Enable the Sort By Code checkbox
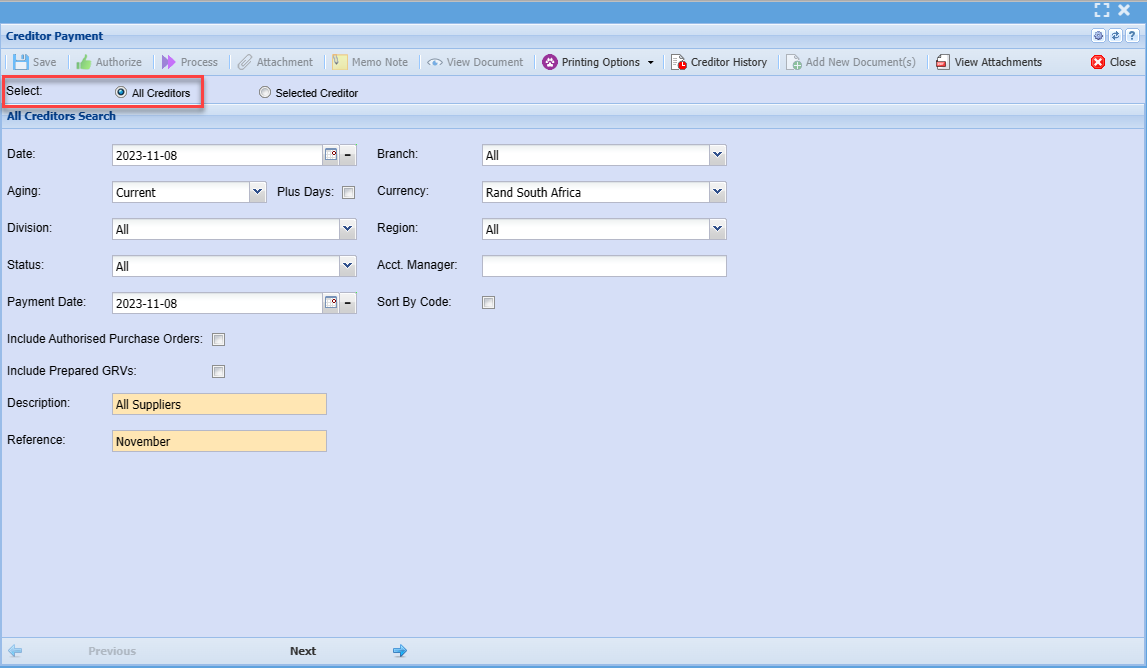1147x668 pixels. pyautogui.click(x=489, y=303)
